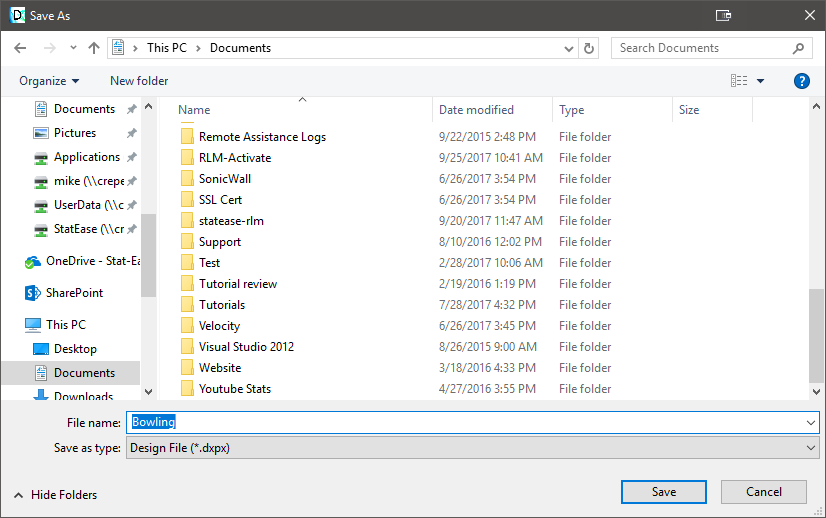Collapse the panel with Hide Folders
This screenshot has width=826, height=518.
point(55,495)
